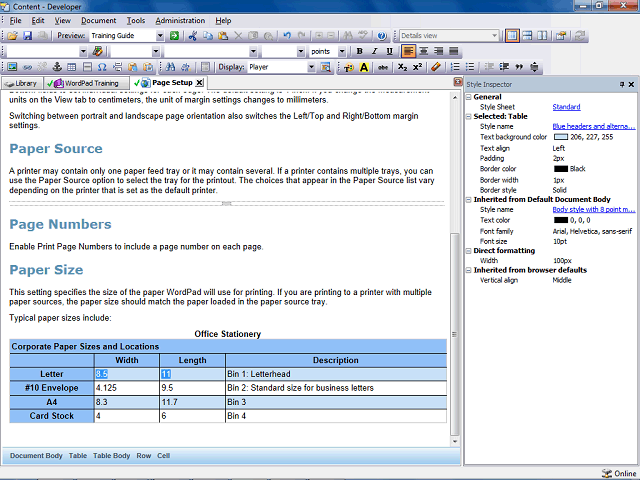Click the increase indent icon
This screenshot has width=640, height=480.
[504, 67]
